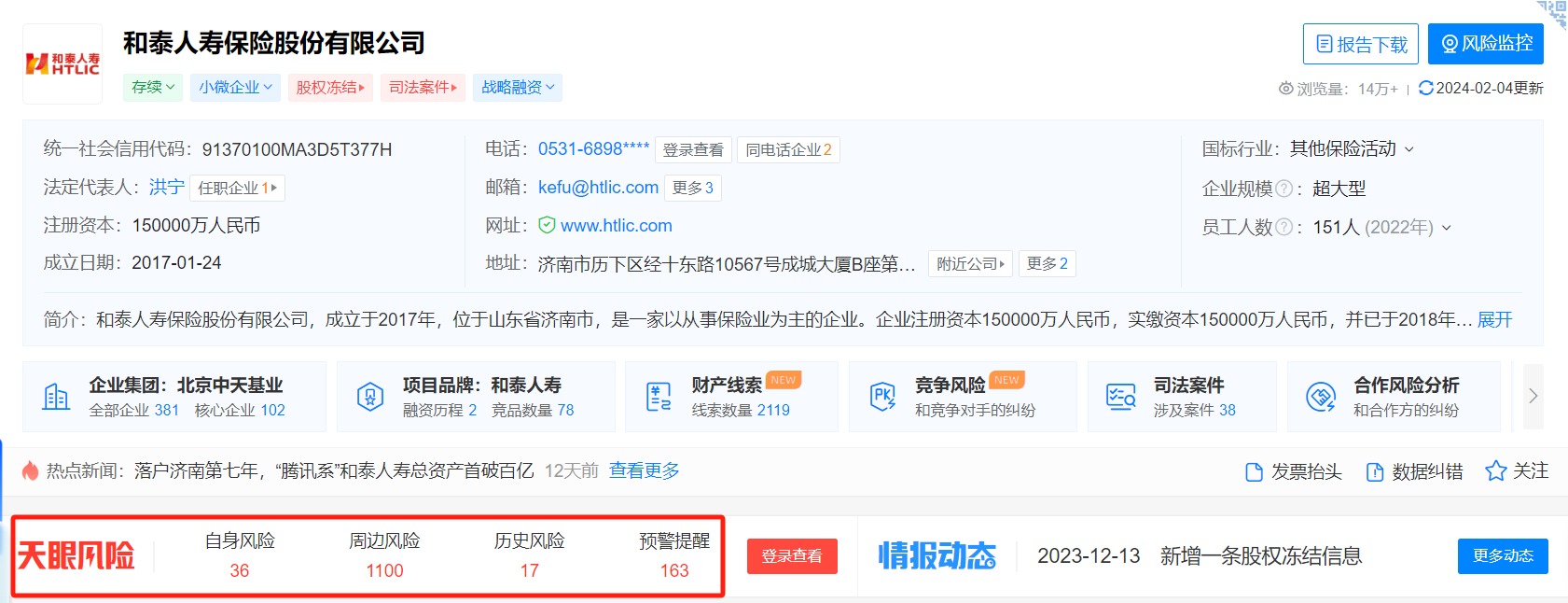The image size is (1568, 603).
Task: Click help icon beside 员工人数
Action: [1284, 227]
